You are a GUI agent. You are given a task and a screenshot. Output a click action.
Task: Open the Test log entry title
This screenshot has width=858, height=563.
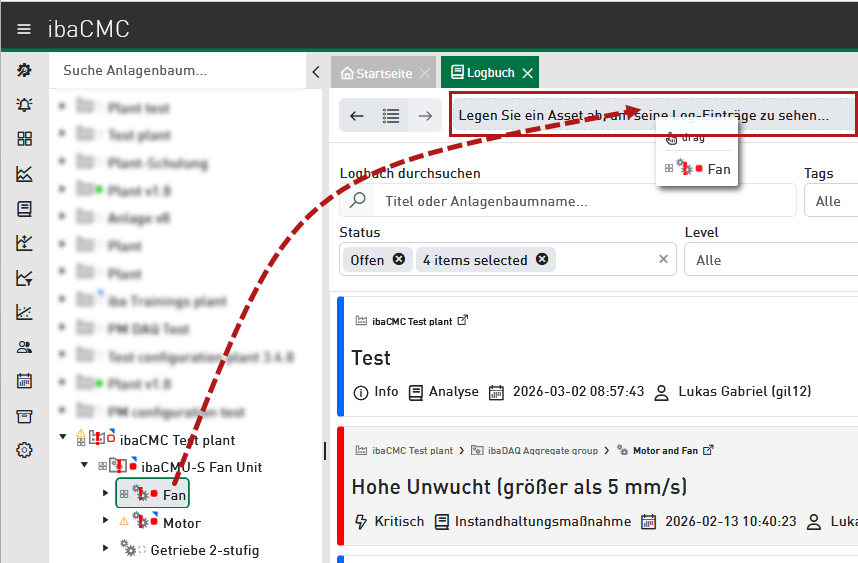pyautogui.click(x=371, y=358)
